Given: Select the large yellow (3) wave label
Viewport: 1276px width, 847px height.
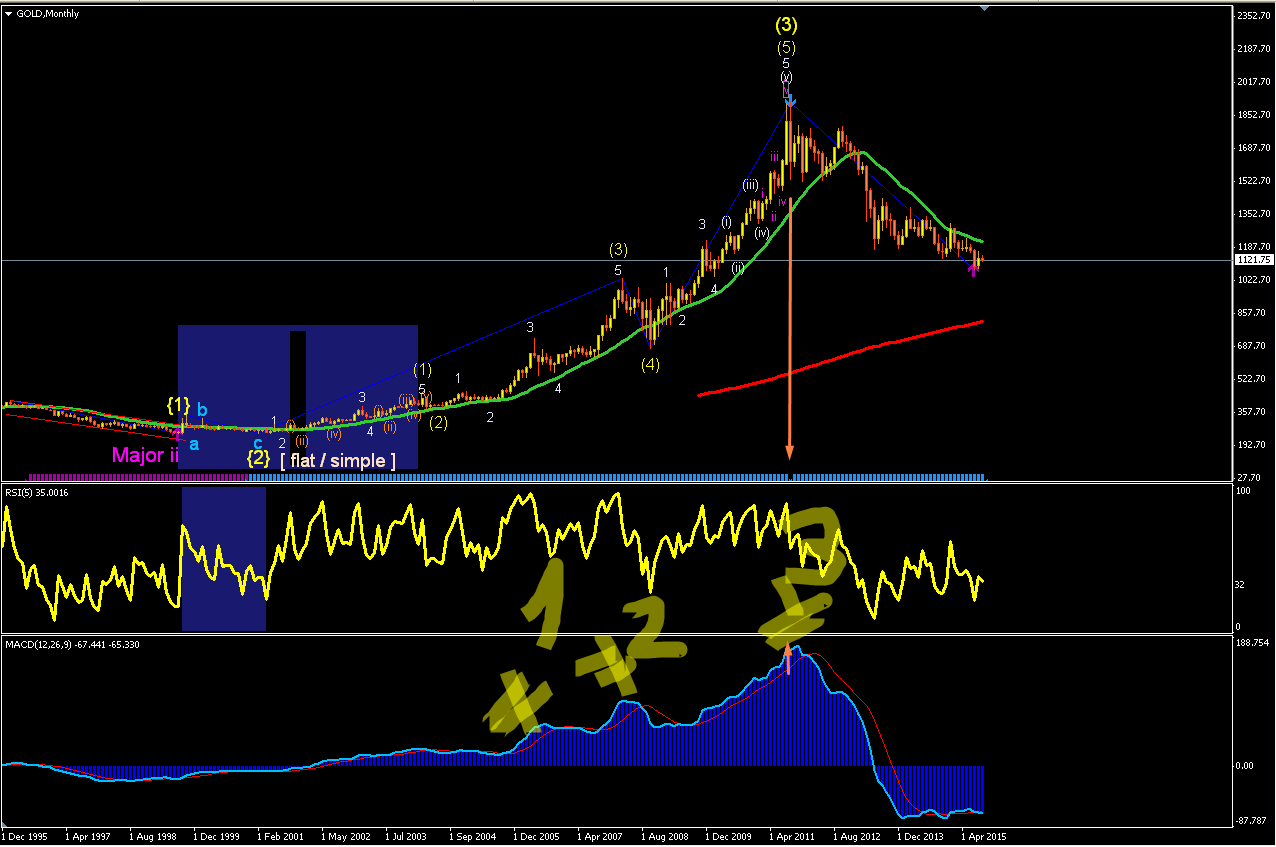Looking at the screenshot, I should [786, 25].
